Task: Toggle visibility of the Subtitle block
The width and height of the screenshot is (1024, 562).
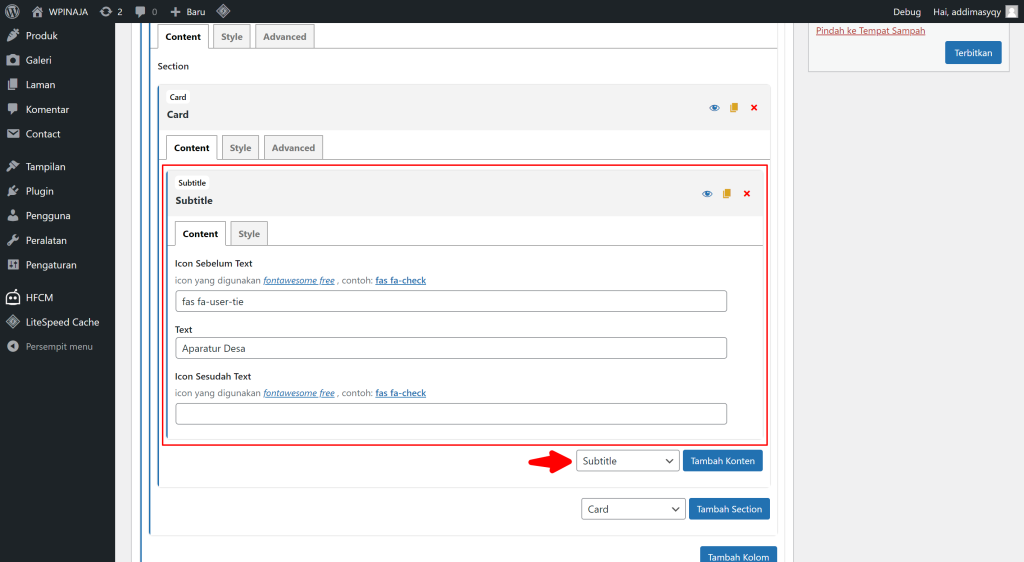Action: [x=707, y=194]
